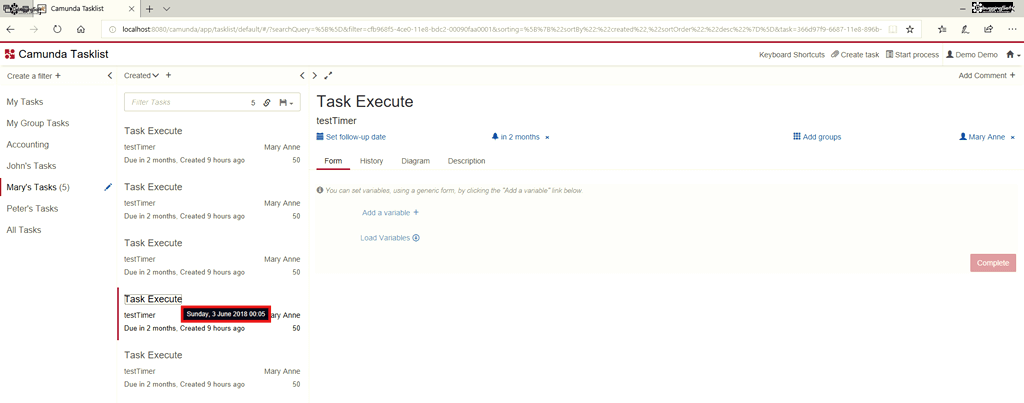The width and height of the screenshot is (1024, 403).
Task: Switch to the Diagram tab
Action: pos(415,161)
